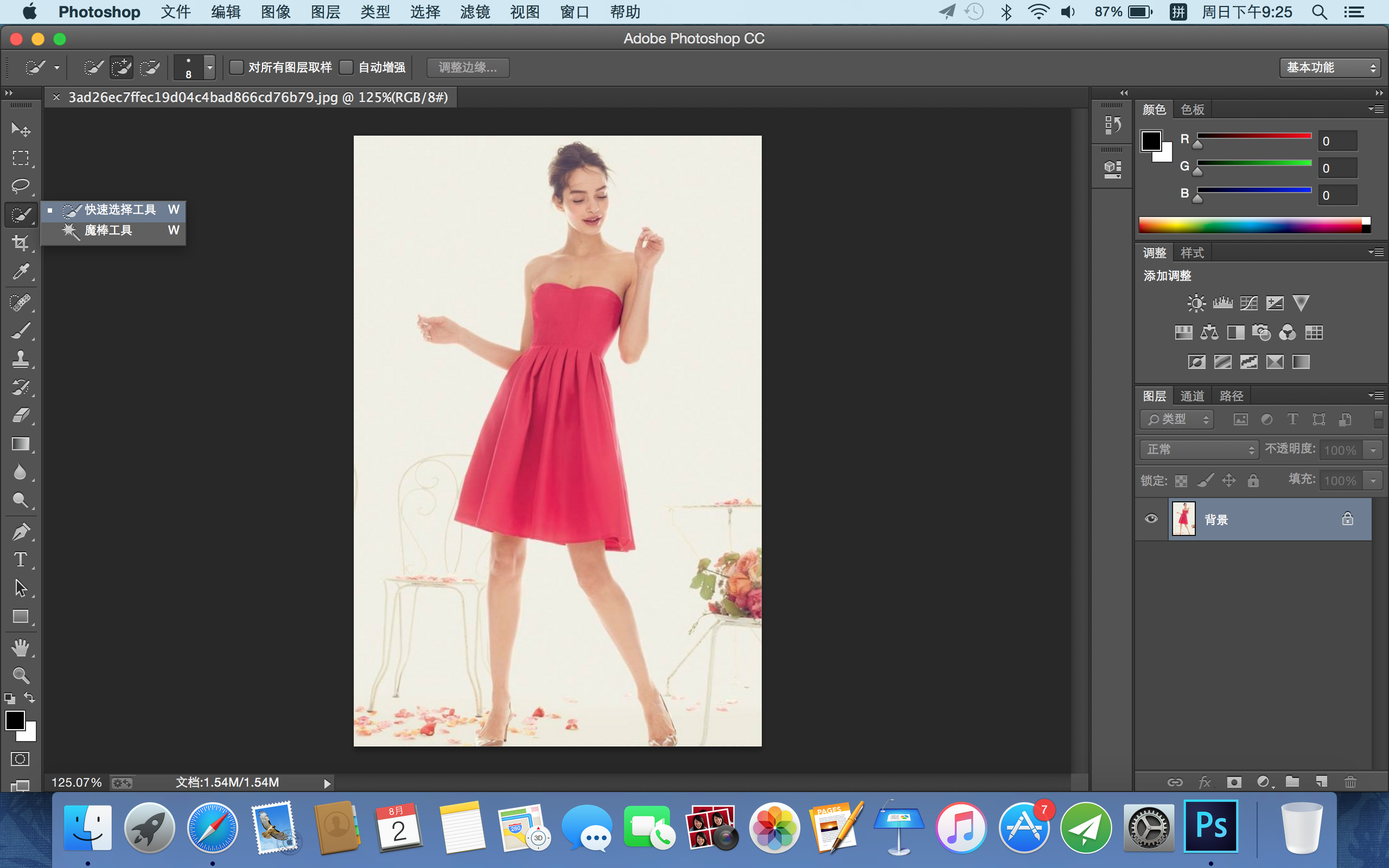Screen dimensions: 1389x868
Task: Toggle lock transparent pixels
Action: click(x=1181, y=481)
